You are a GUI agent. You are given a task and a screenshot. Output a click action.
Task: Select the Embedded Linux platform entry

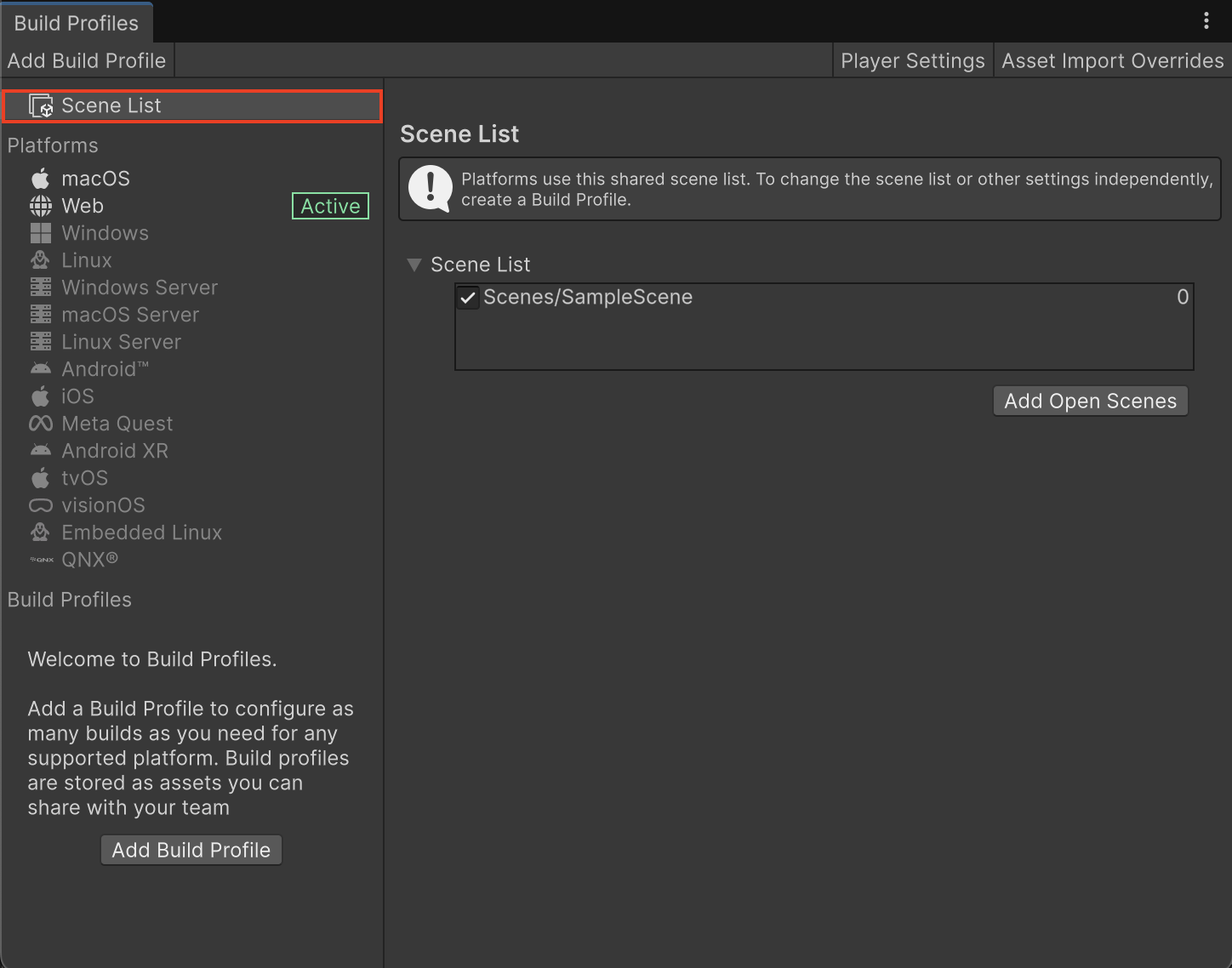[141, 532]
